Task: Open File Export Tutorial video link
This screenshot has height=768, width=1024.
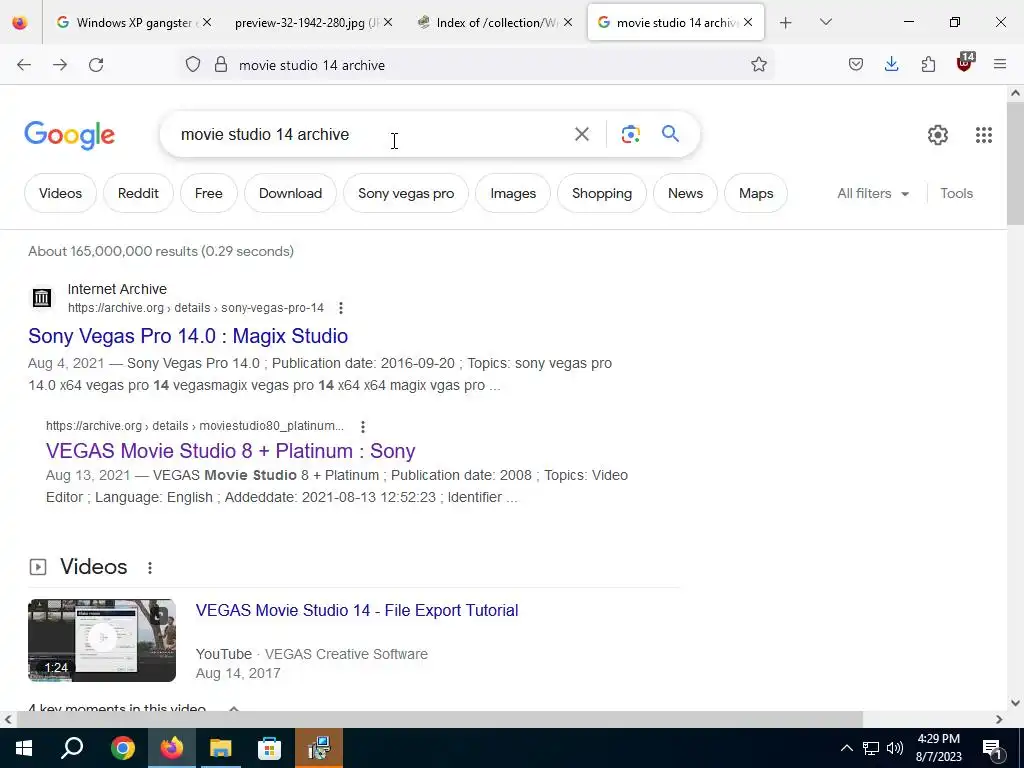Action: [357, 610]
